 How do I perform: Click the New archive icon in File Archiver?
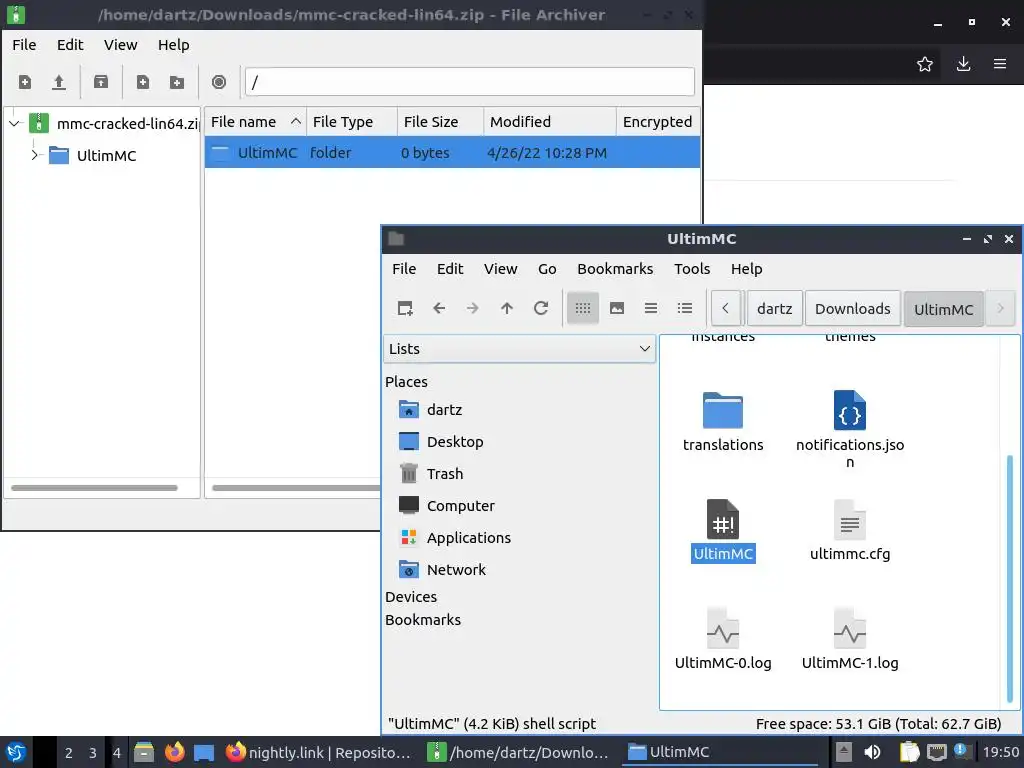[x=25, y=82]
